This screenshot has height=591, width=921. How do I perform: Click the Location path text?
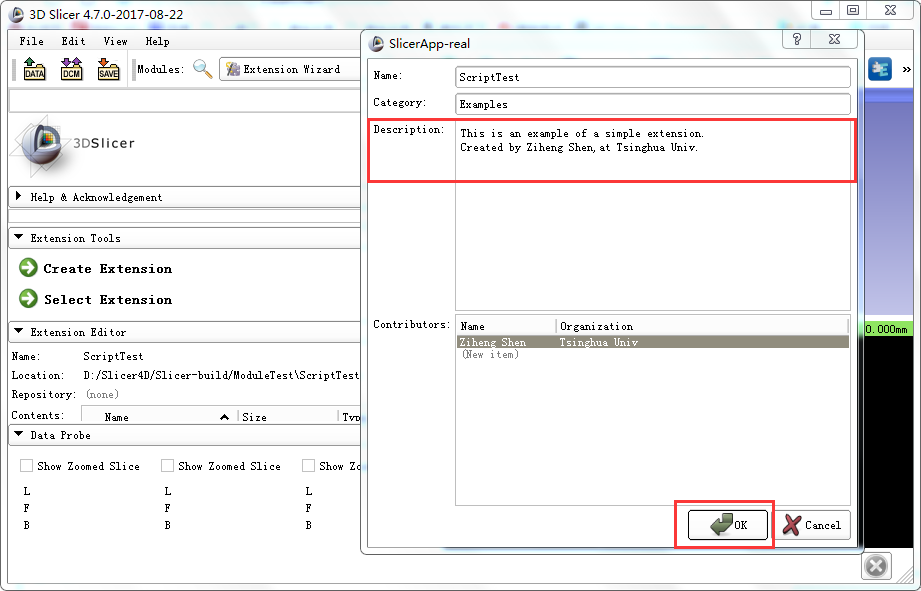(x=221, y=375)
